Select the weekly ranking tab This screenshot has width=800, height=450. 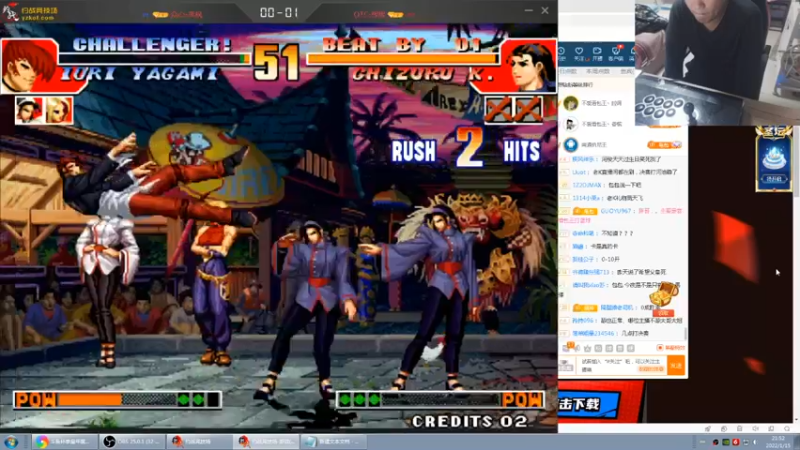[596, 71]
